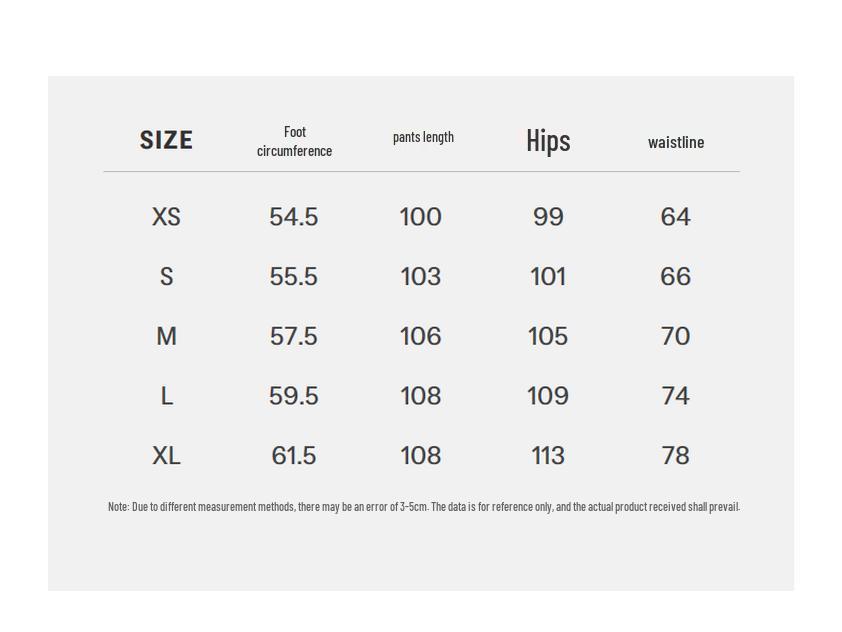Select pants length value 106
Screen dimensions: 842x632
(x=420, y=337)
